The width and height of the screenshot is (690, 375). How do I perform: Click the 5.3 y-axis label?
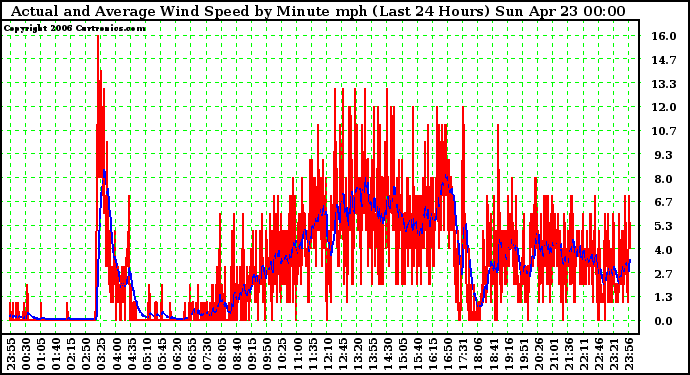tap(664, 226)
